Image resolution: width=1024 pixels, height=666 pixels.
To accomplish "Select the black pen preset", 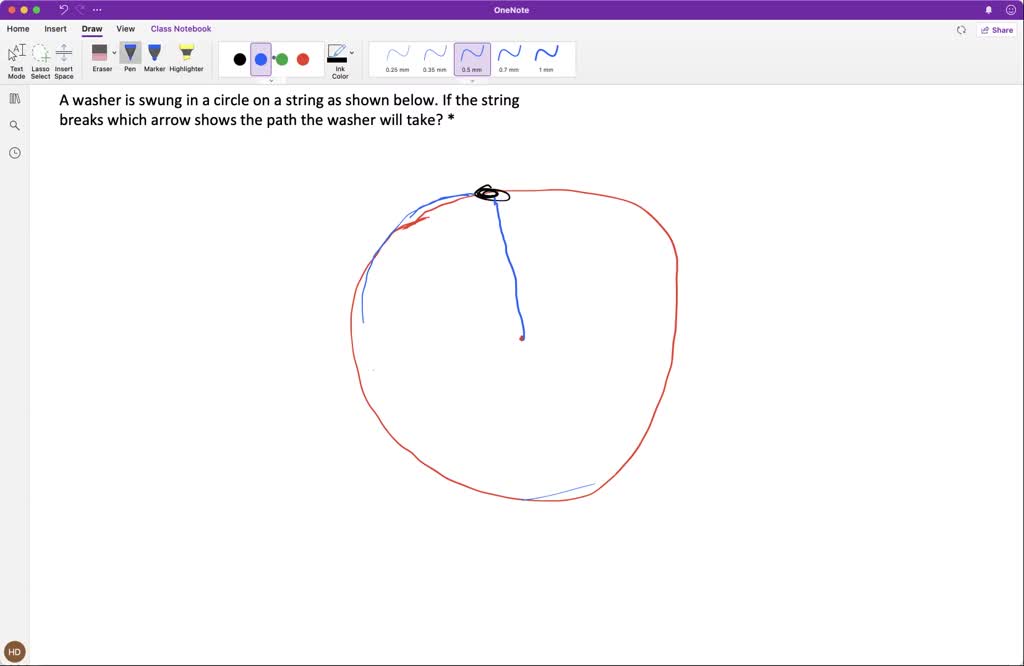I will pyautogui.click(x=240, y=59).
